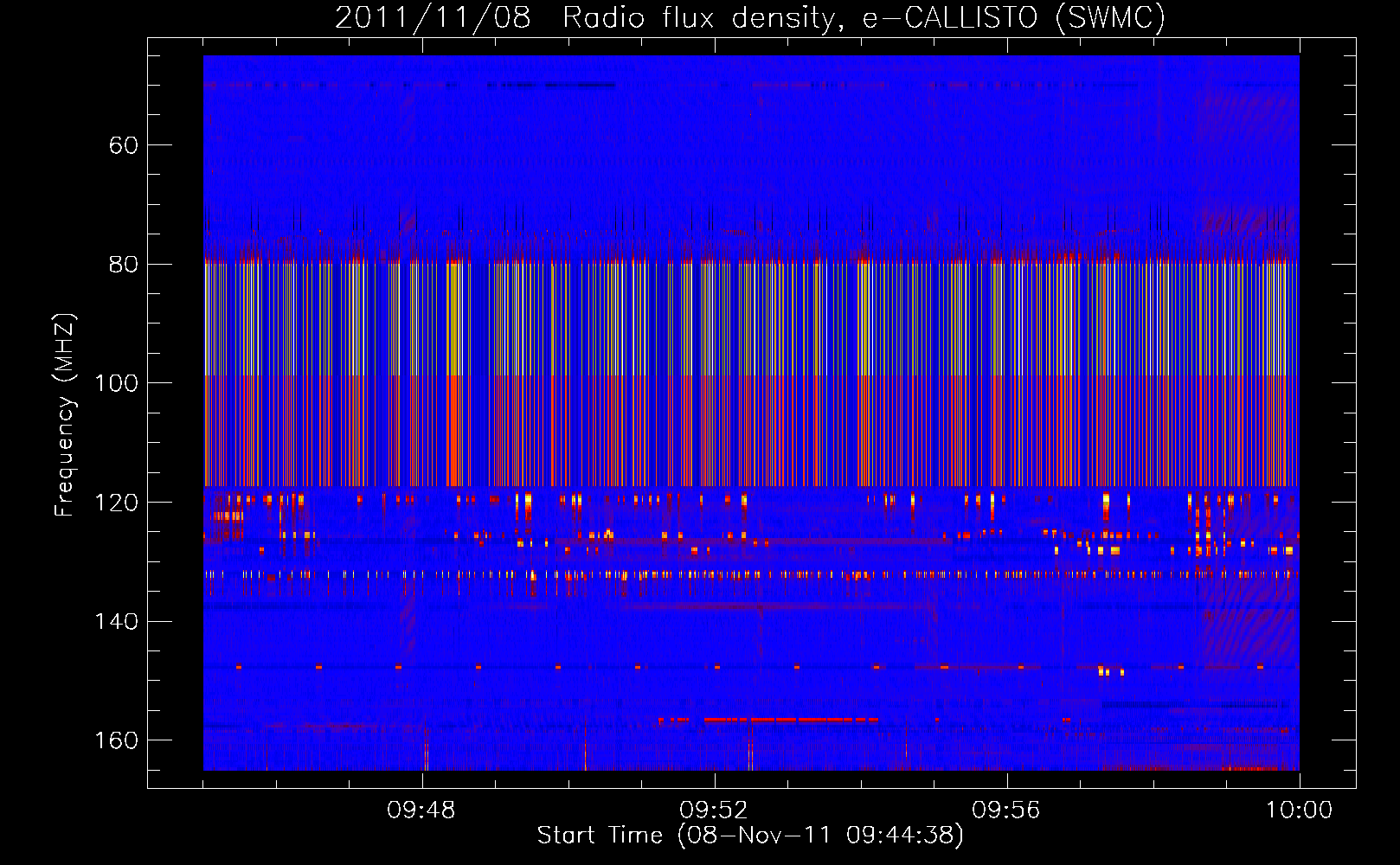Click the long red emission line near 157 MHz

[791, 720]
